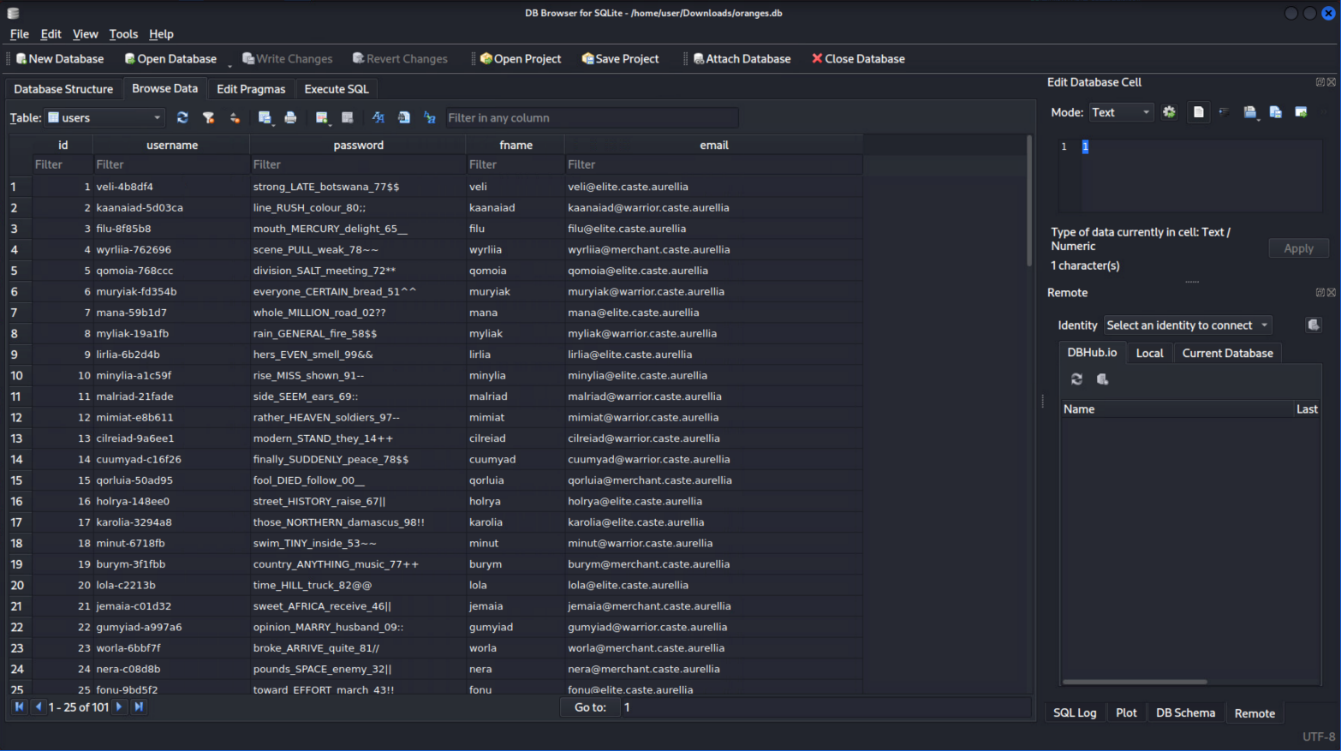Viewport: 1341px width, 751px height.
Task: Sort by the email column header
Action: [x=714, y=145]
